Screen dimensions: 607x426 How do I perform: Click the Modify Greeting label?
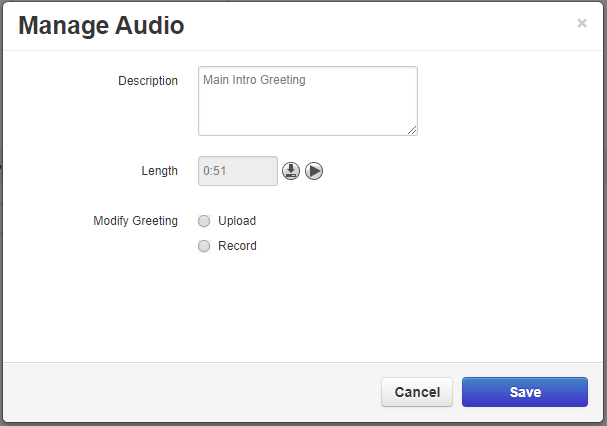[x=136, y=221]
